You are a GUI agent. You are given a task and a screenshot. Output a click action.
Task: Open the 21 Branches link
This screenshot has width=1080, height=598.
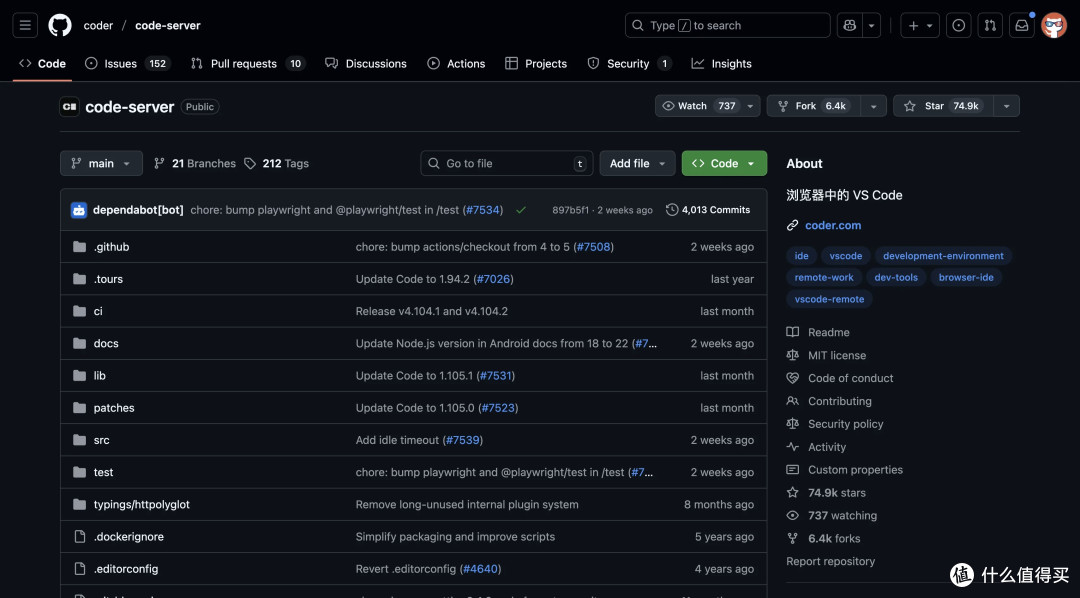click(194, 163)
